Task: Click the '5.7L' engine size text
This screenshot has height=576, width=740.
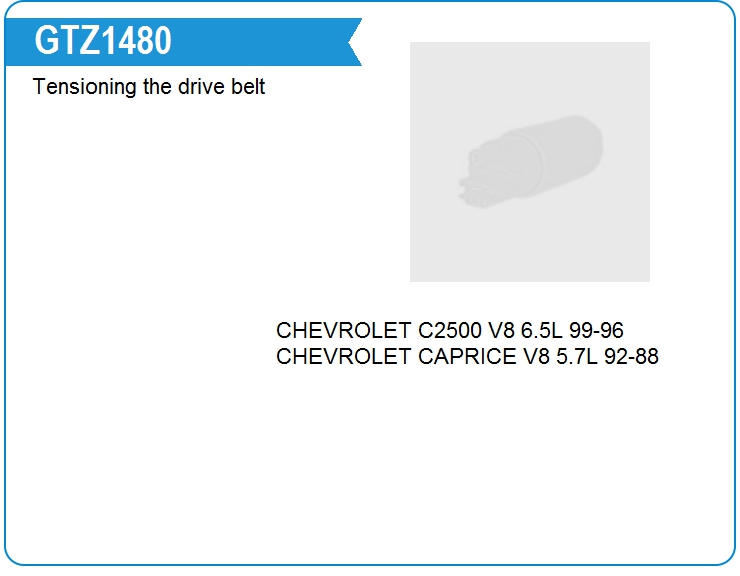Action: tap(576, 356)
